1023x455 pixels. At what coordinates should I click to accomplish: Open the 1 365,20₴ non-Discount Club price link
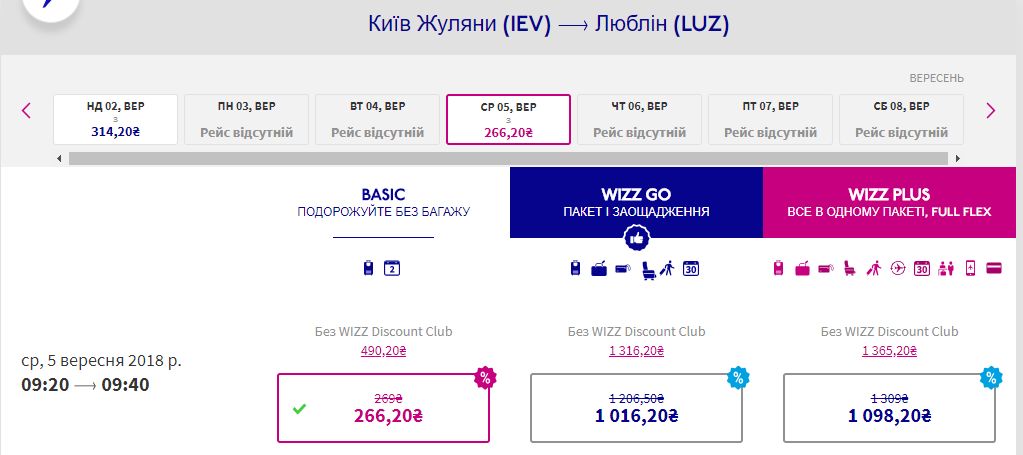tap(889, 350)
